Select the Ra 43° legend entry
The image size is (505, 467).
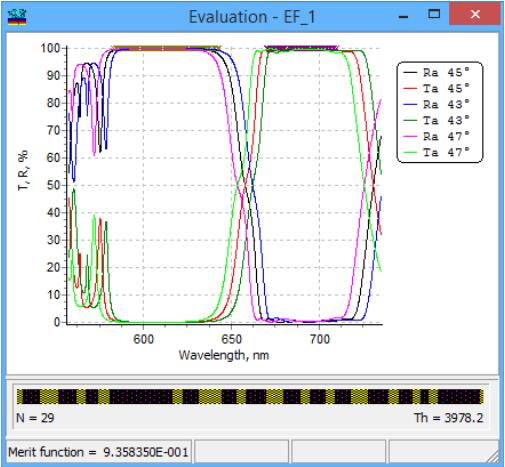[436, 104]
